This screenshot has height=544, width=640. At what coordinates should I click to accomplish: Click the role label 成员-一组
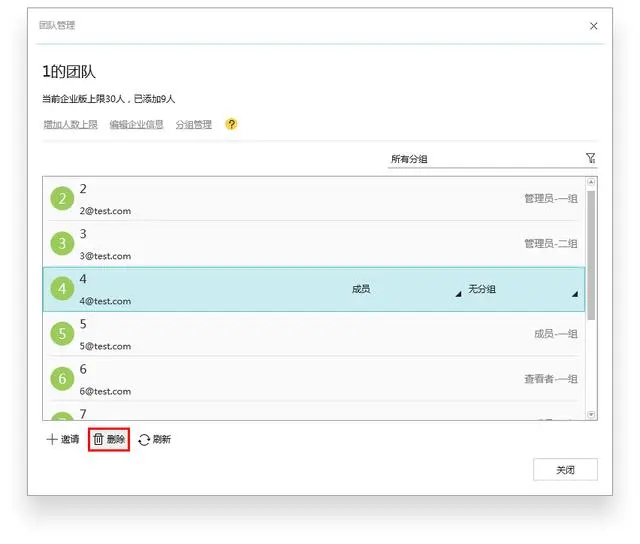[556, 334]
